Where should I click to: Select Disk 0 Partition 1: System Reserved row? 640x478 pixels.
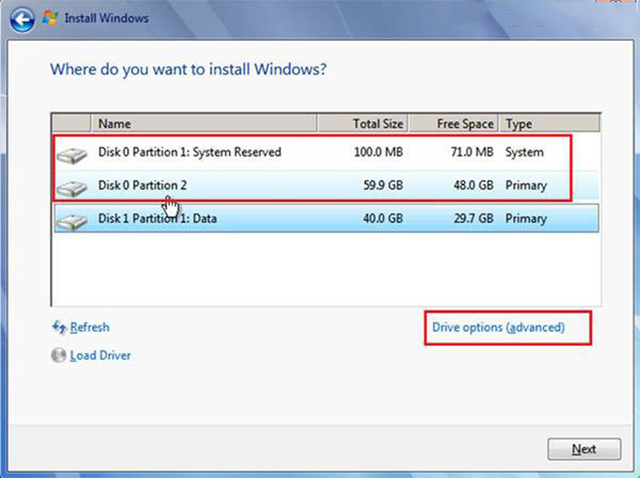190,152
